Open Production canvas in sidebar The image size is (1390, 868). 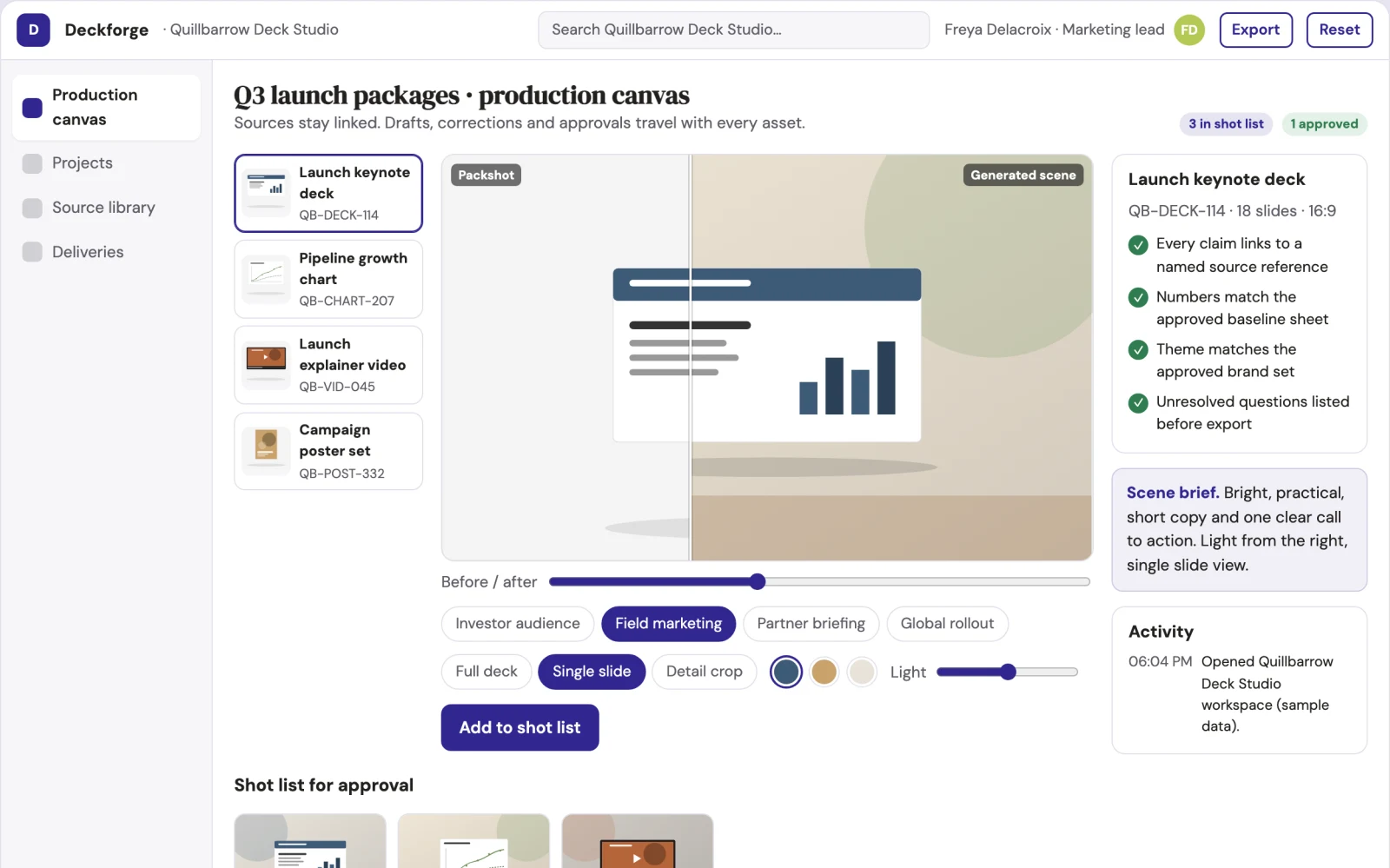[106, 108]
